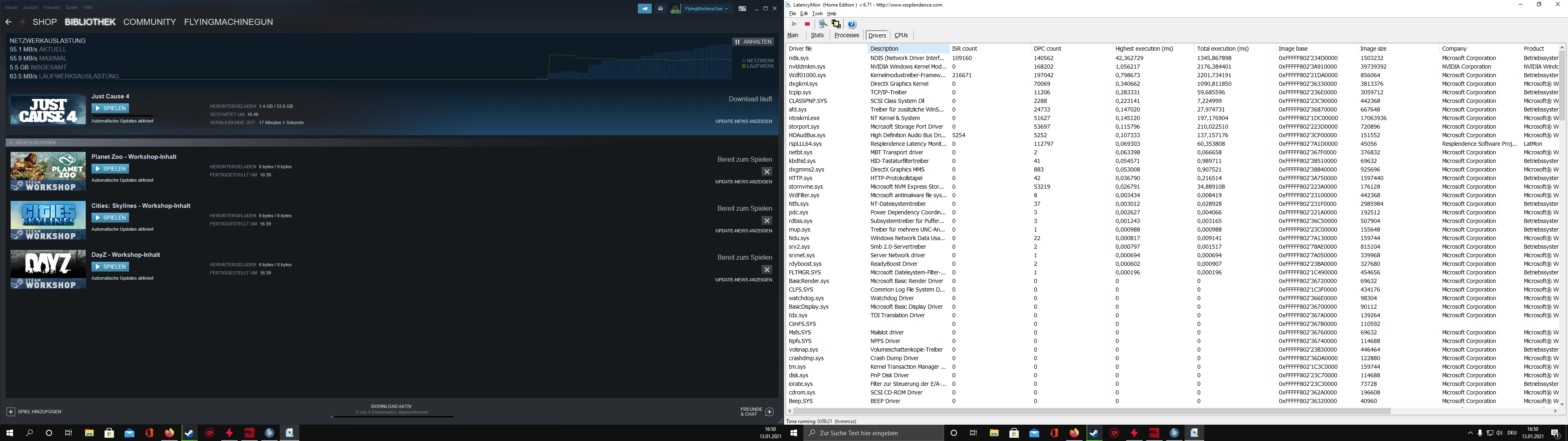Show update news for Just Cause 4
1568x441 pixels.
coord(744,121)
